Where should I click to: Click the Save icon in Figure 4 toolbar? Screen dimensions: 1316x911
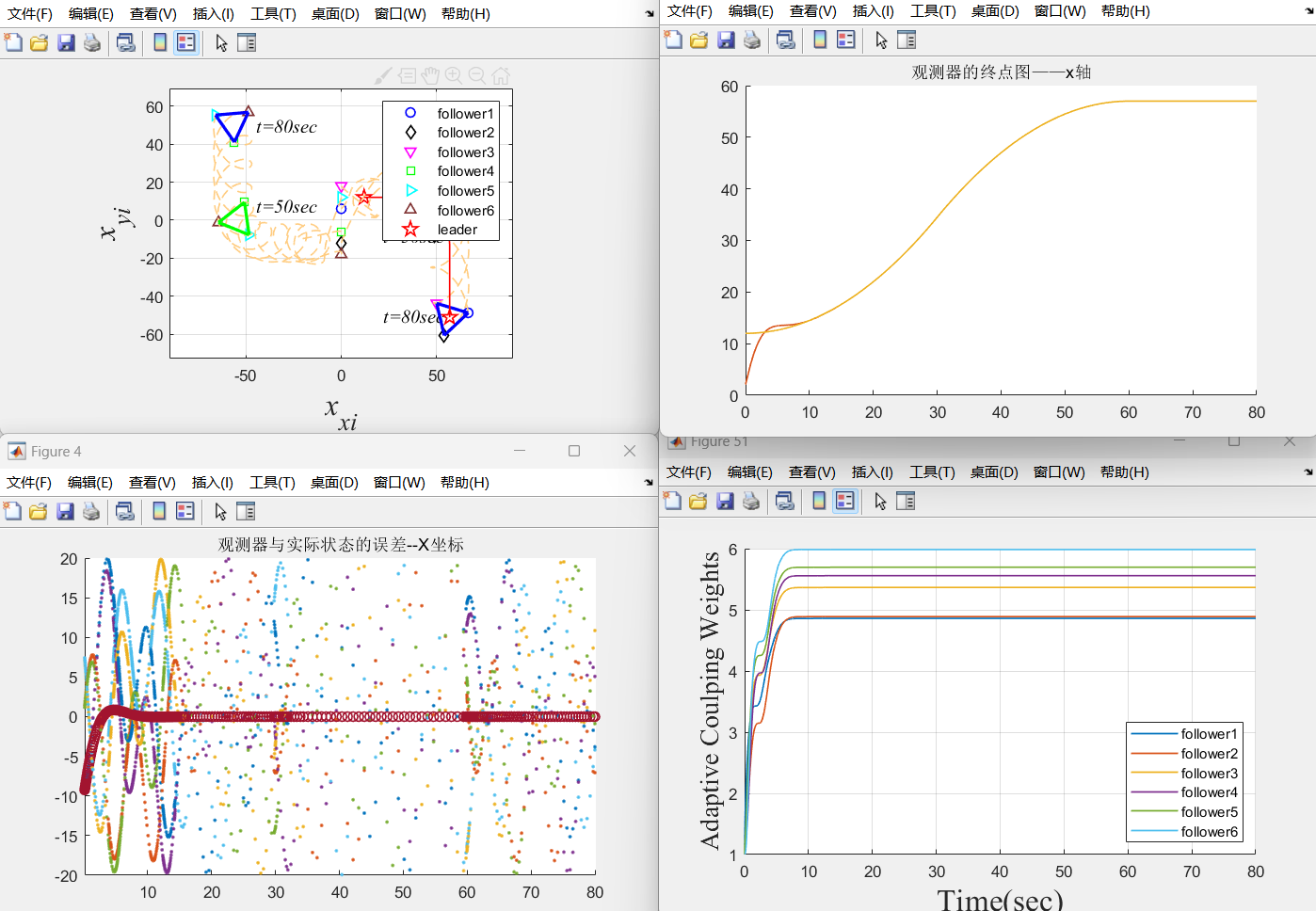point(65,511)
